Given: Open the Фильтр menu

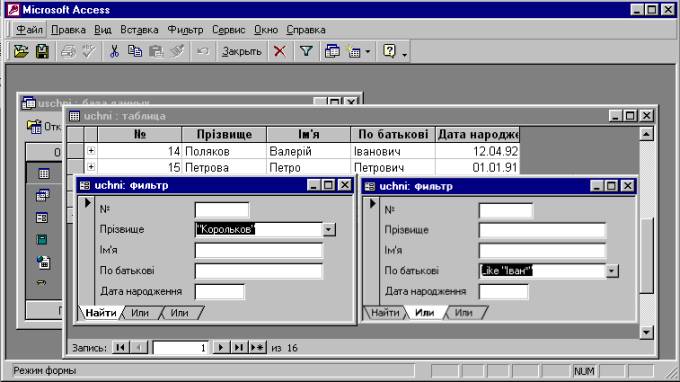Looking at the screenshot, I should (185, 30).
